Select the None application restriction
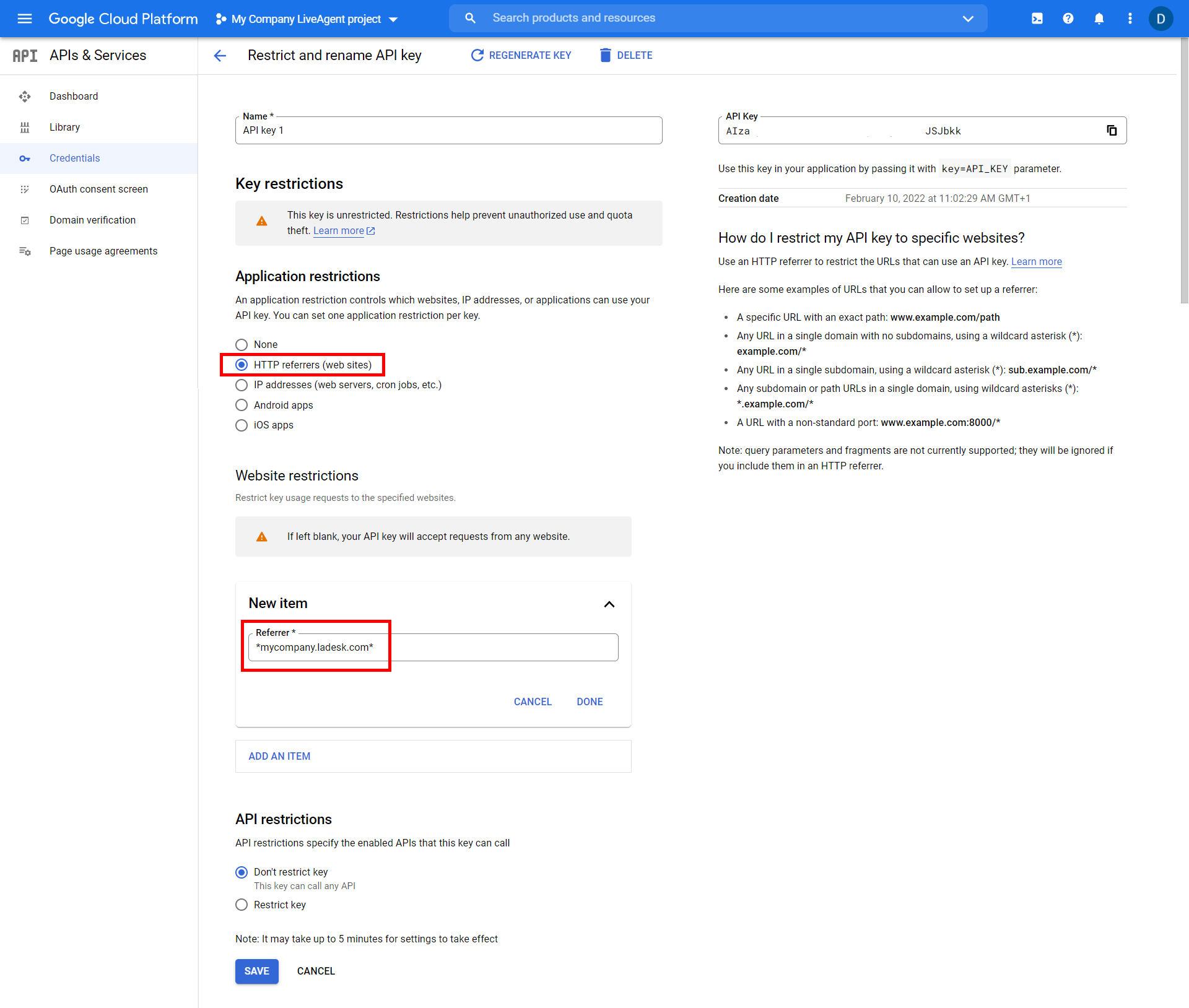 pos(242,344)
